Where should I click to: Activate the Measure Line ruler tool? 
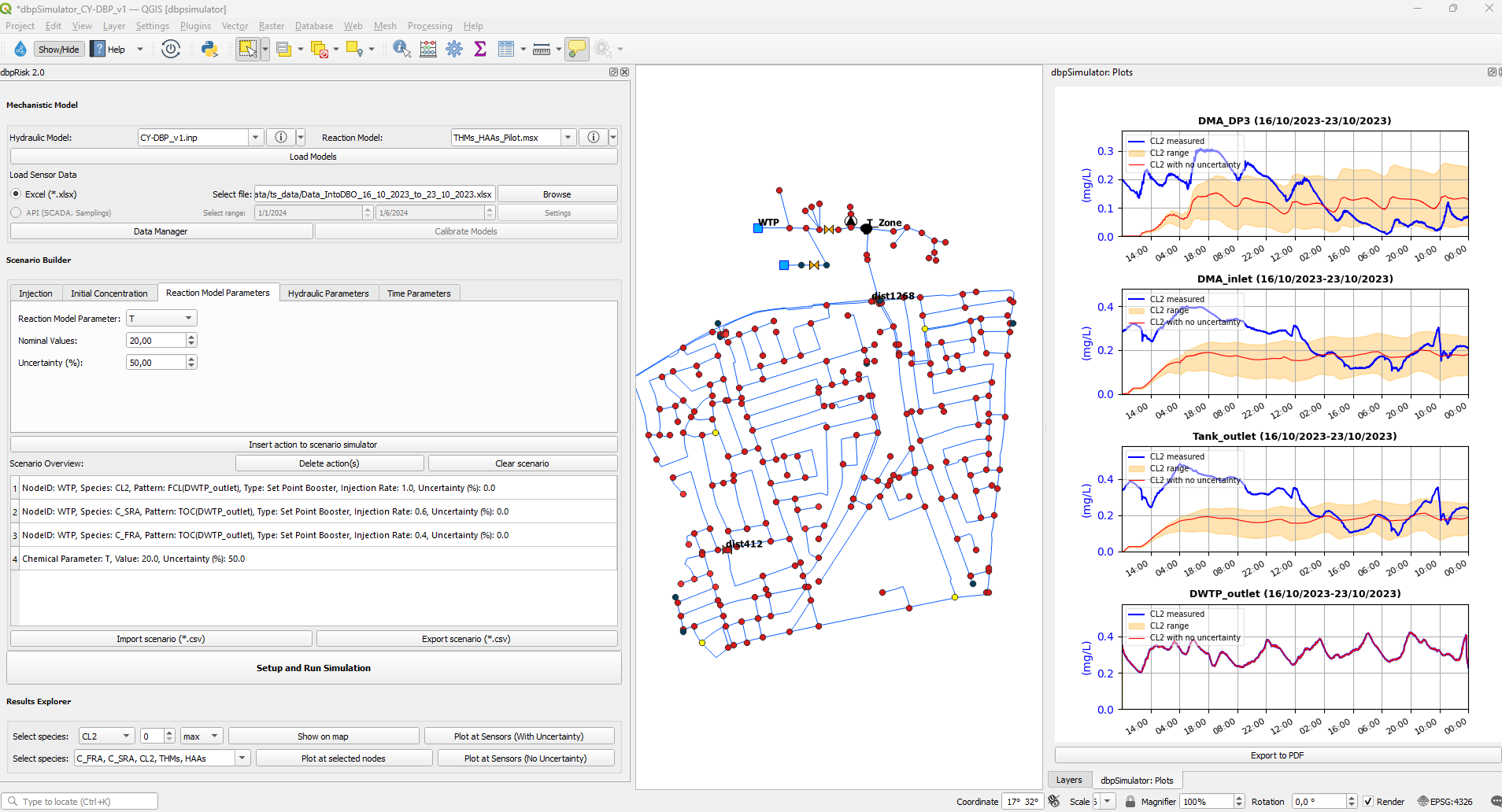pyautogui.click(x=542, y=49)
